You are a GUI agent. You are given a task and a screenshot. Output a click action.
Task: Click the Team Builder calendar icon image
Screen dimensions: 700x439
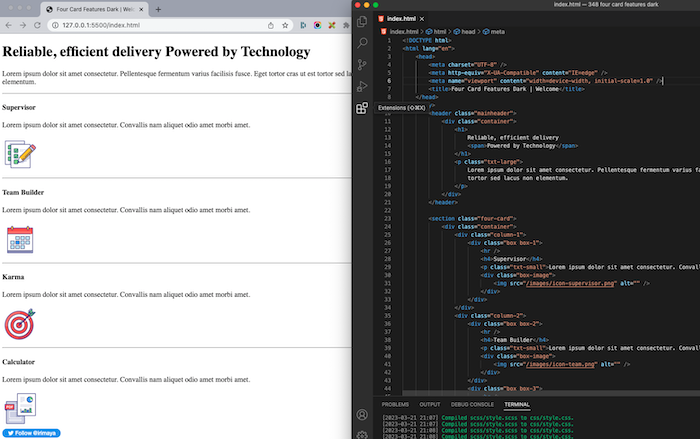click(x=20, y=239)
